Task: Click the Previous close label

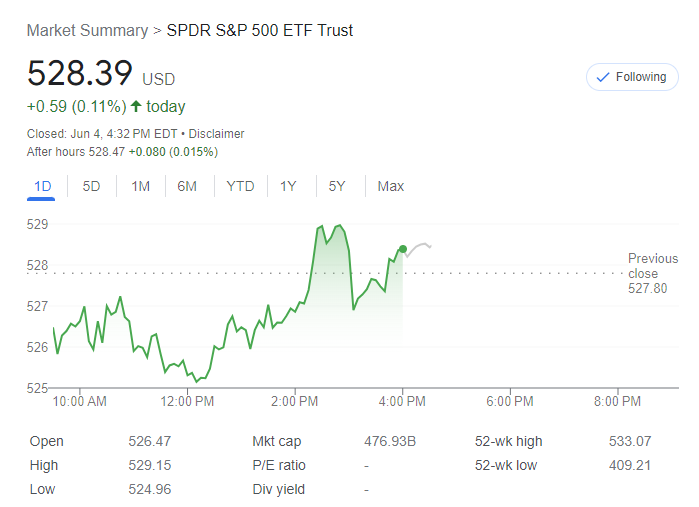Action: point(652,266)
